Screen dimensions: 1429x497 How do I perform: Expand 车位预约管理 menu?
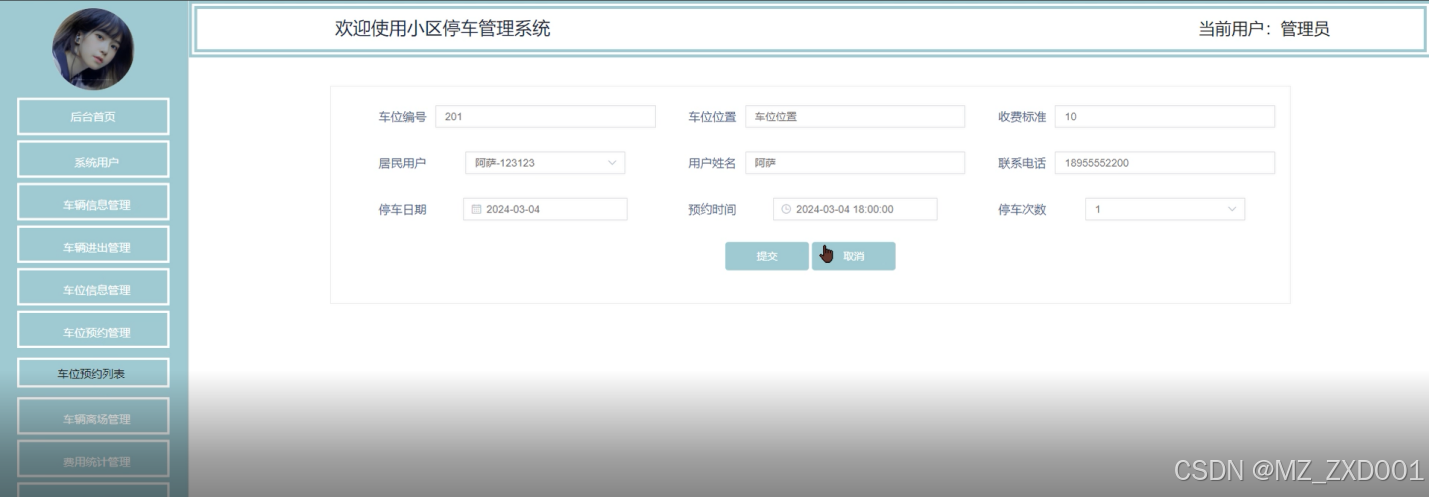click(x=93, y=332)
